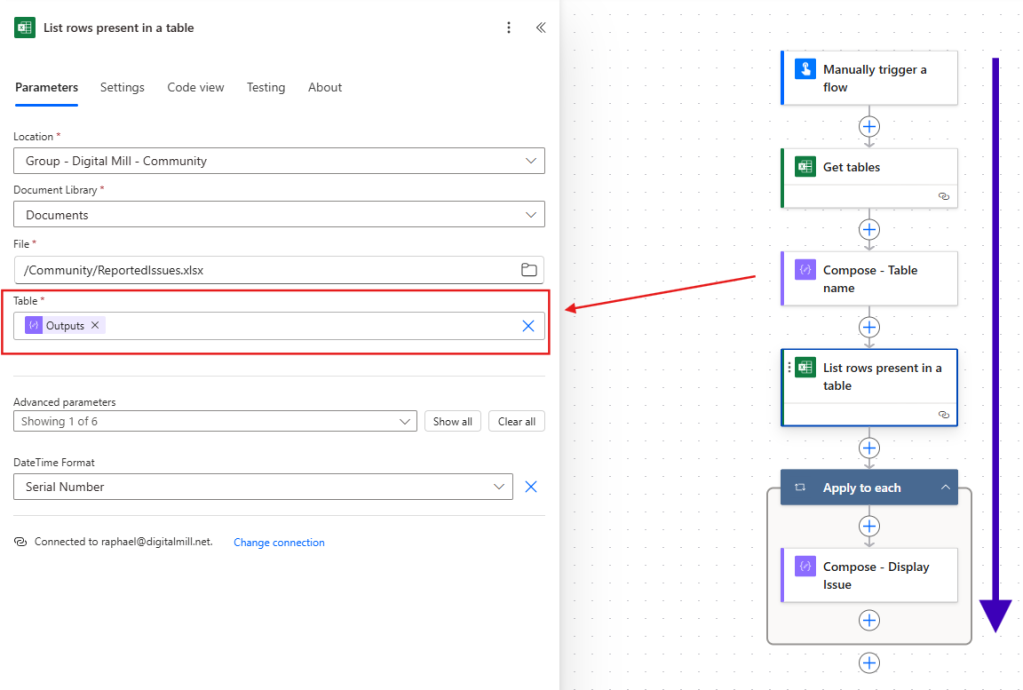Open the more options ellipsis menu
1023x690 pixels.
click(x=509, y=28)
